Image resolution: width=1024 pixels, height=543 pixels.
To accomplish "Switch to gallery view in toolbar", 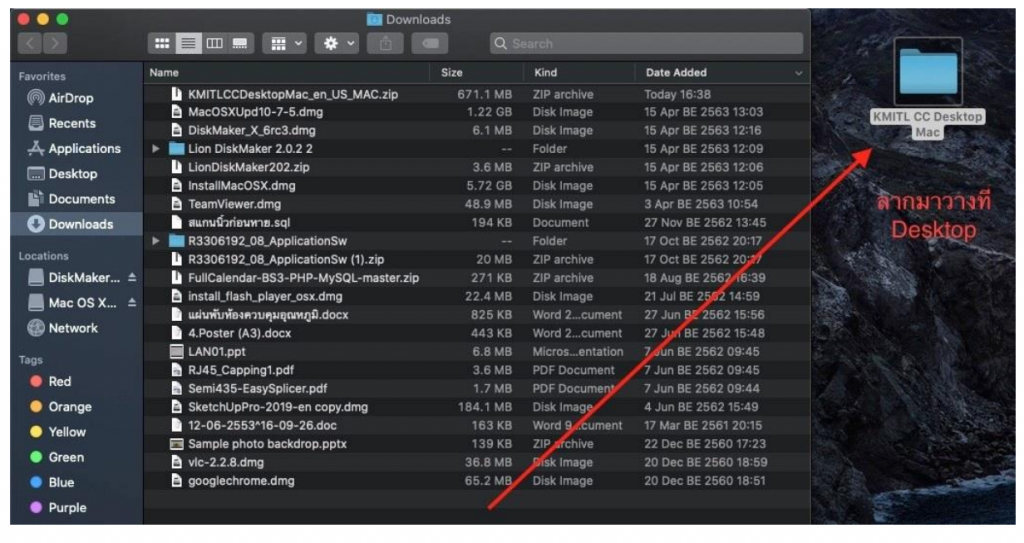I will click(240, 43).
